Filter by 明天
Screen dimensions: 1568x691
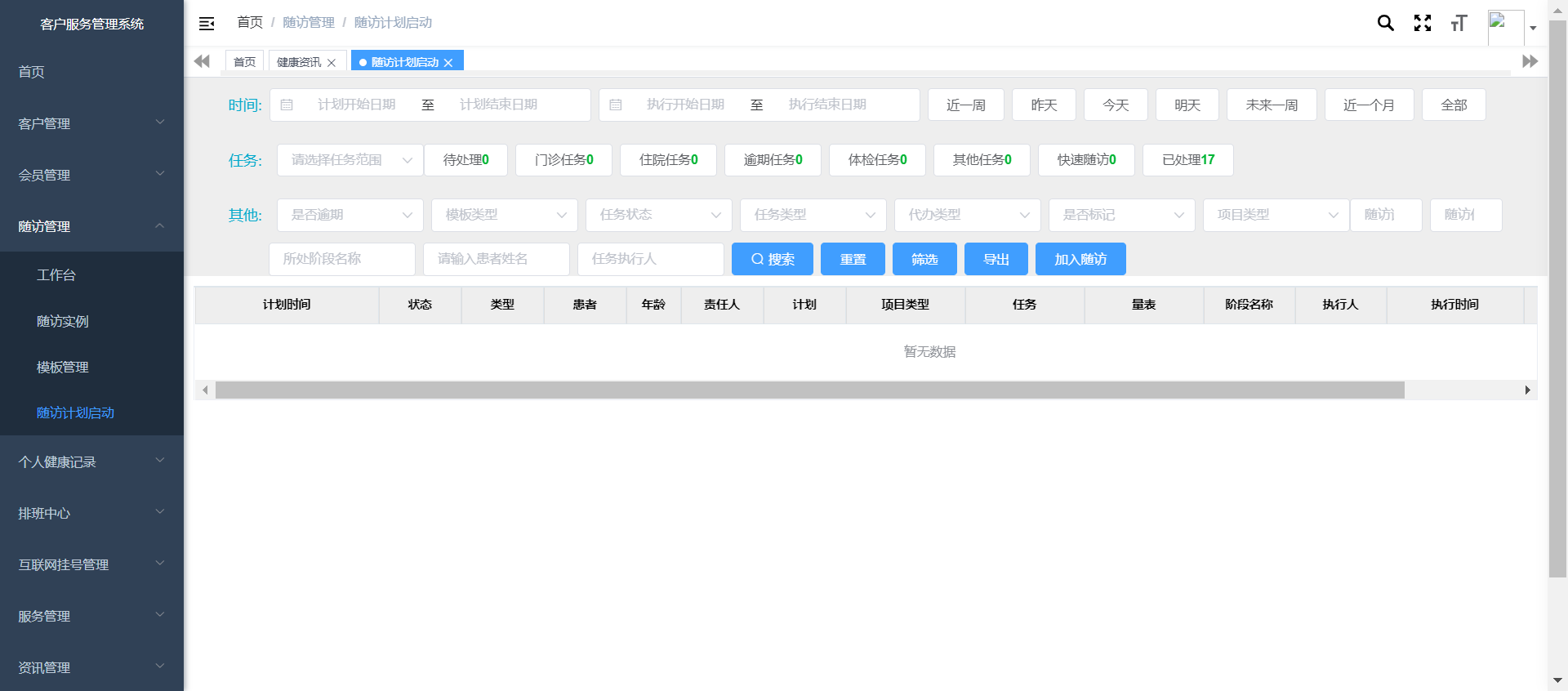[x=1187, y=105]
